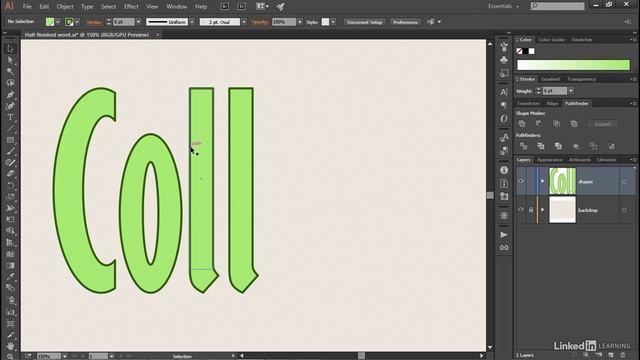Open the Weight dropdown in Stroke panel
This screenshot has height=360, width=640.
(571, 91)
